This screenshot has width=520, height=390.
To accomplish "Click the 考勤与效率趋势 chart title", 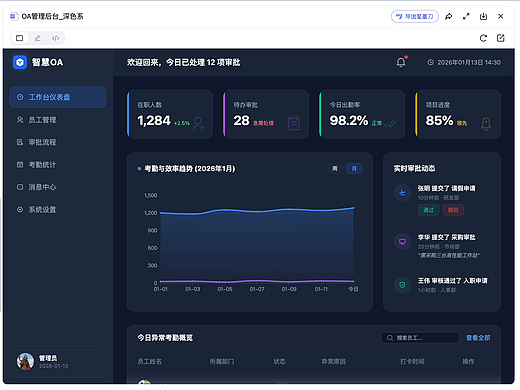I will 190,169.
